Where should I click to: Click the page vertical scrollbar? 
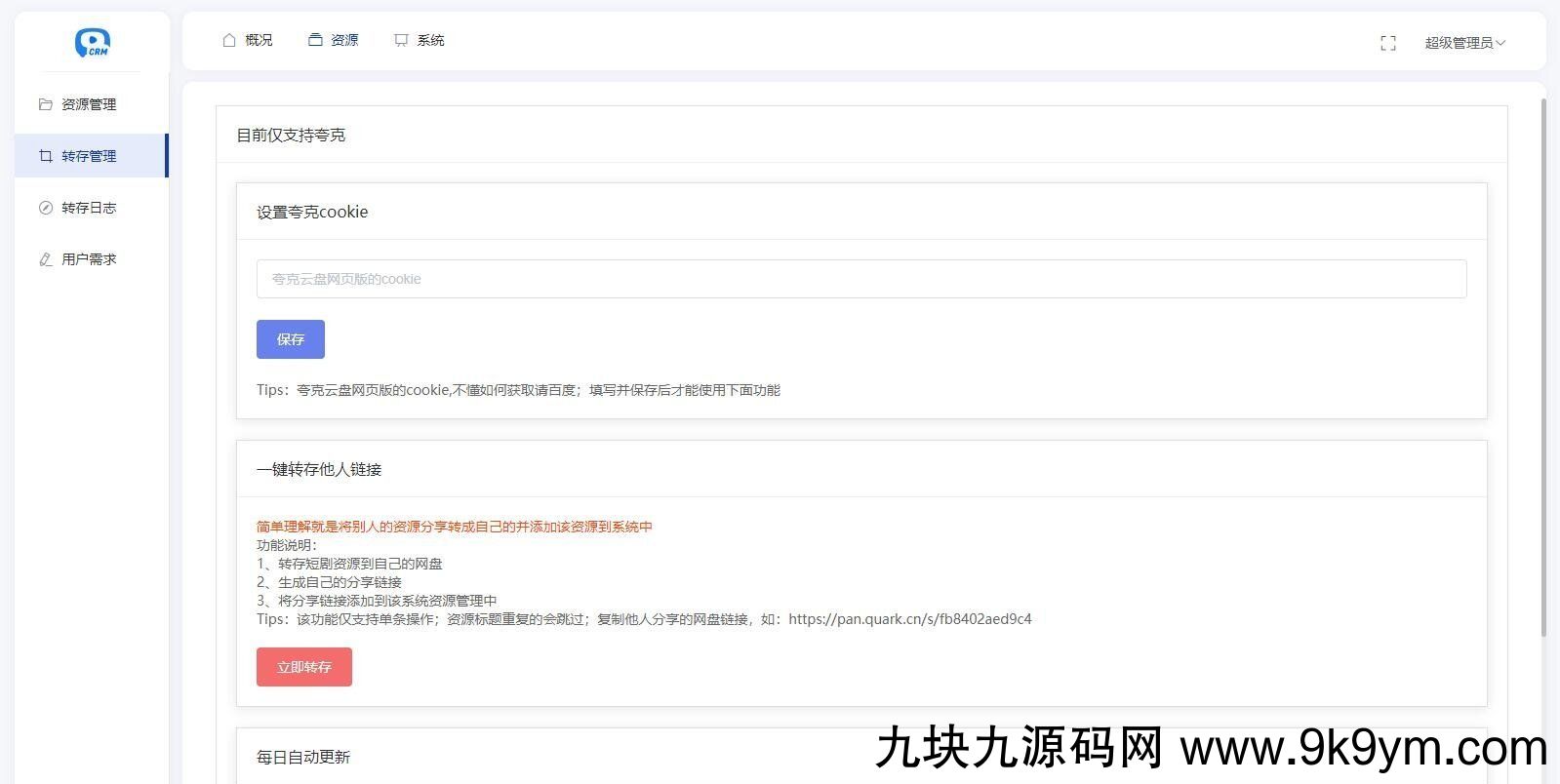click(x=1543, y=367)
